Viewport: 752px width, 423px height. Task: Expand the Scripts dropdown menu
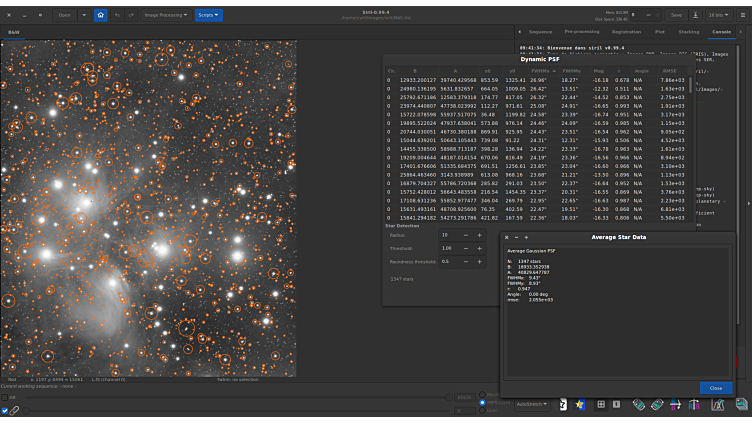pos(209,16)
